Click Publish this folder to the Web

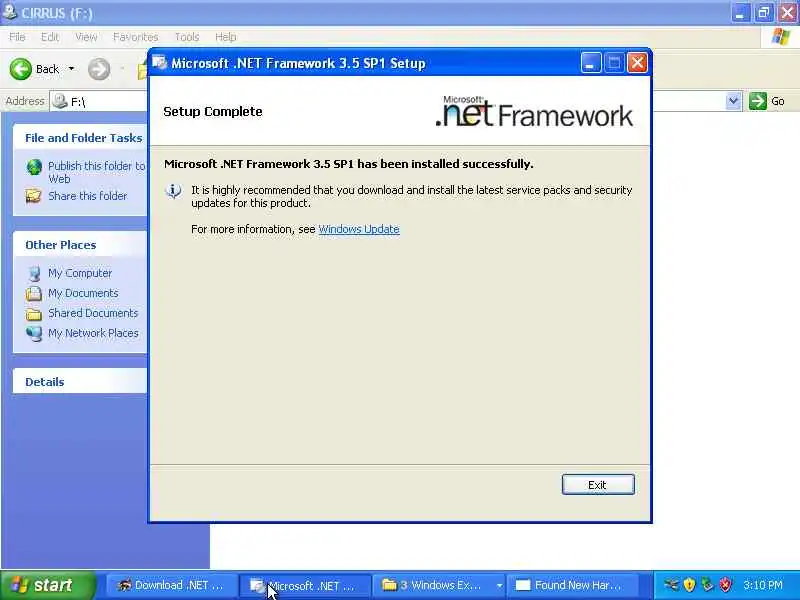(96, 172)
